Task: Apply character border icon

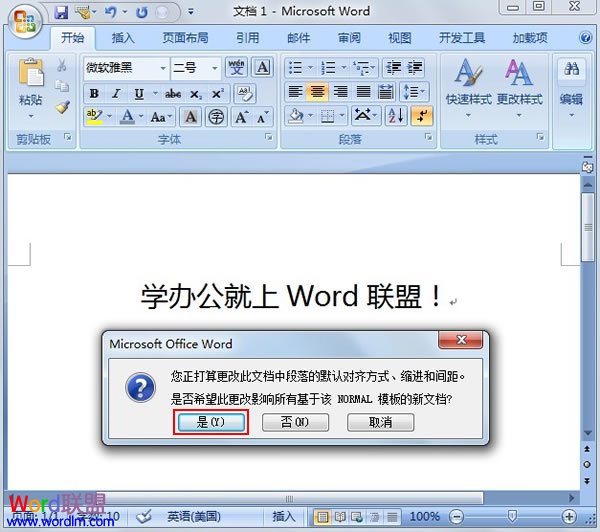Action: pyautogui.click(x=262, y=67)
